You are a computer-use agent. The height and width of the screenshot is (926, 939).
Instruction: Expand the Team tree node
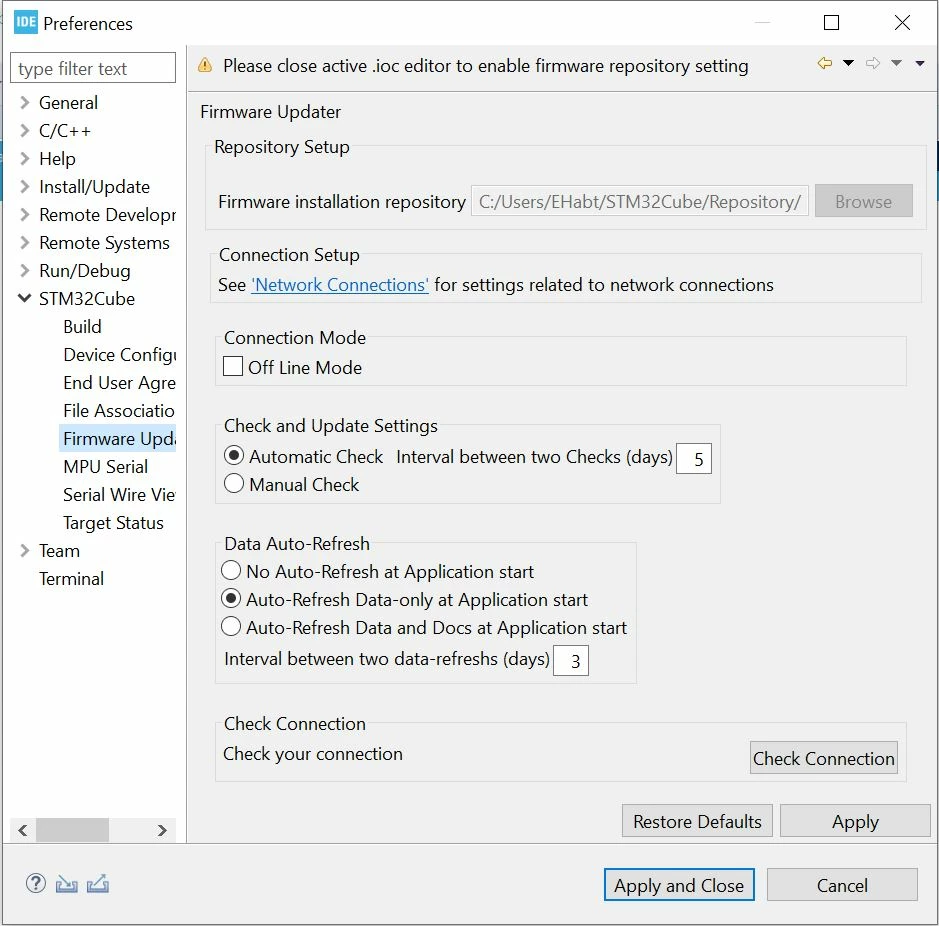[x=25, y=550]
